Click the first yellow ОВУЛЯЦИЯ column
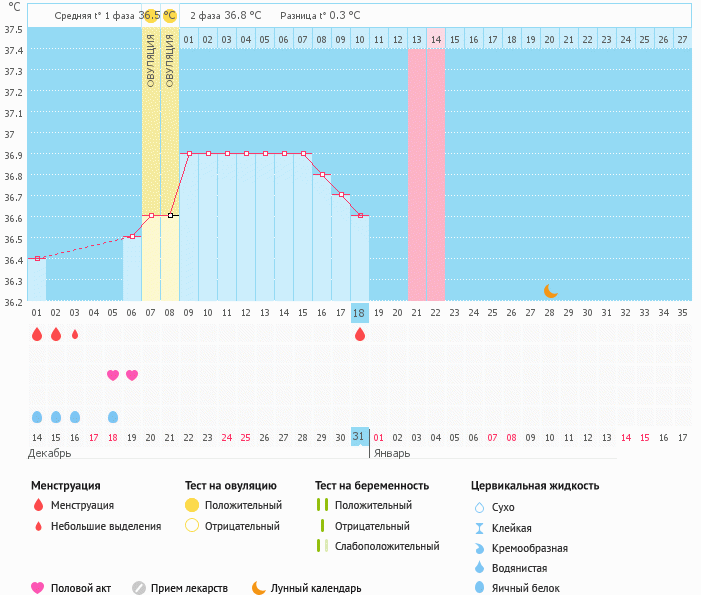The width and height of the screenshot is (701, 595). click(151, 60)
